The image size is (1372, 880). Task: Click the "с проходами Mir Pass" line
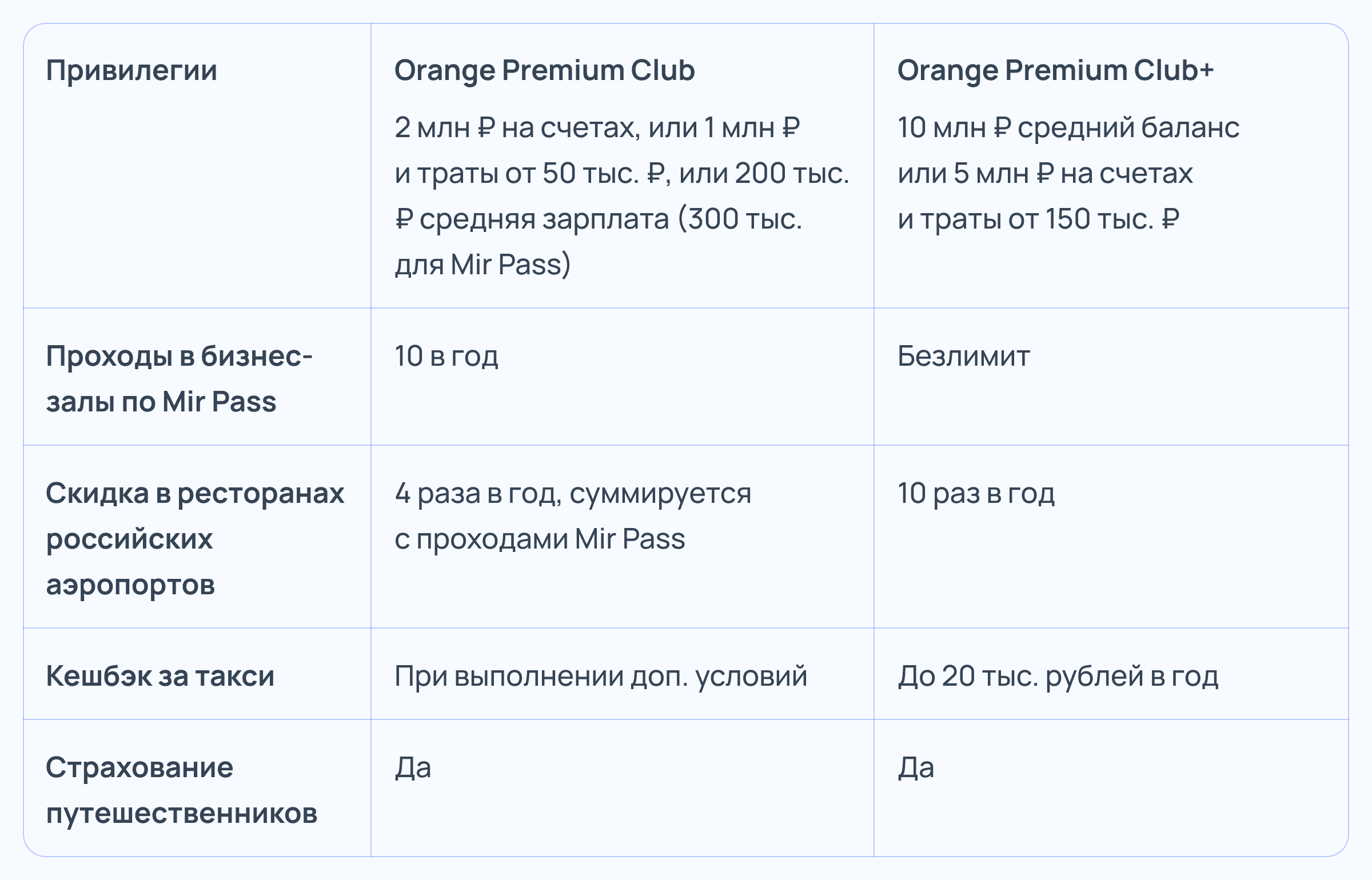(540, 539)
